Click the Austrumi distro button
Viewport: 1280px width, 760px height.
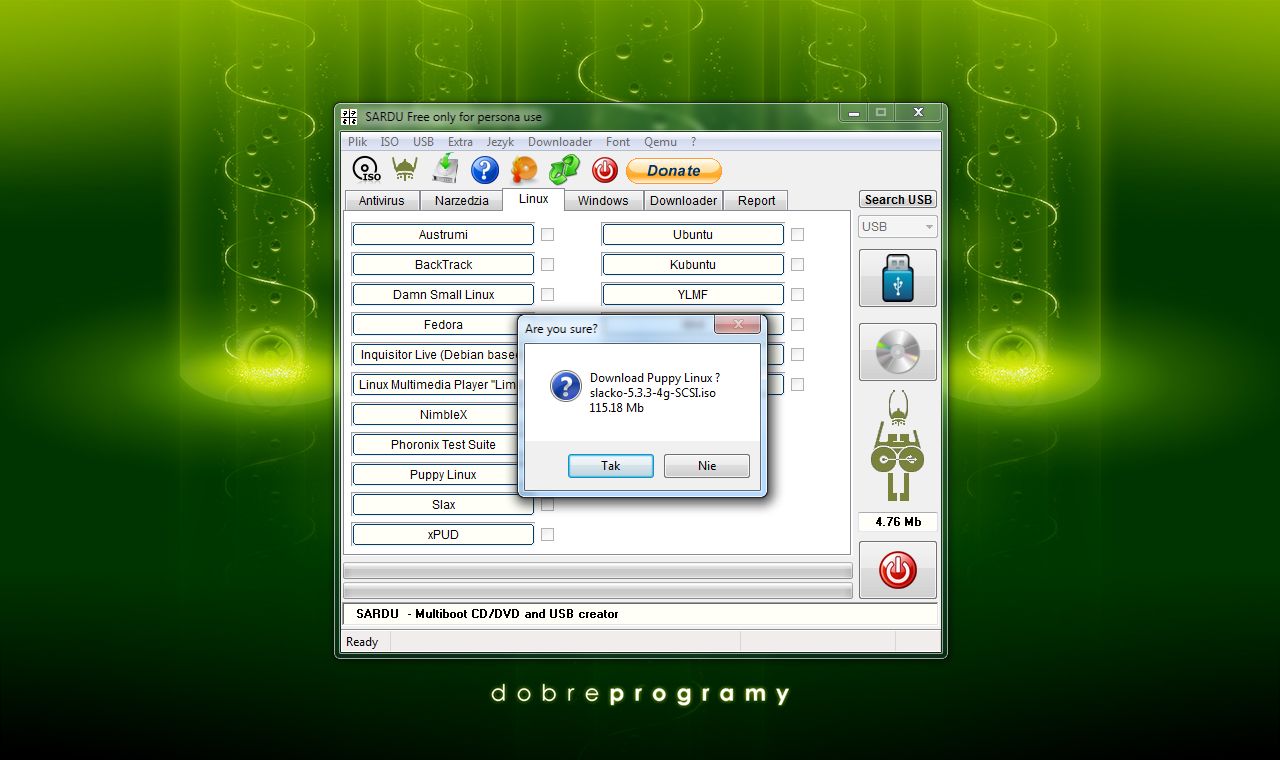[443, 234]
